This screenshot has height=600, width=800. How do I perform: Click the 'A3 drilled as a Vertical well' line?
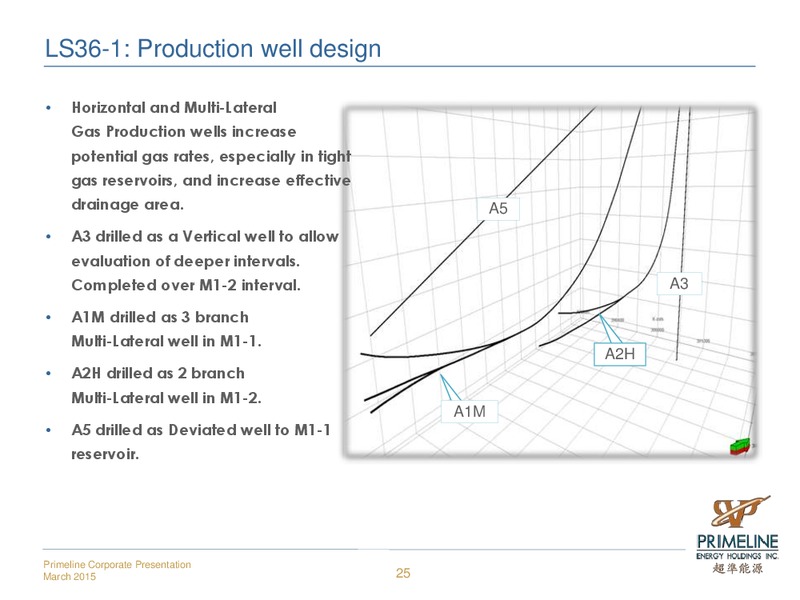(x=205, y=237)
